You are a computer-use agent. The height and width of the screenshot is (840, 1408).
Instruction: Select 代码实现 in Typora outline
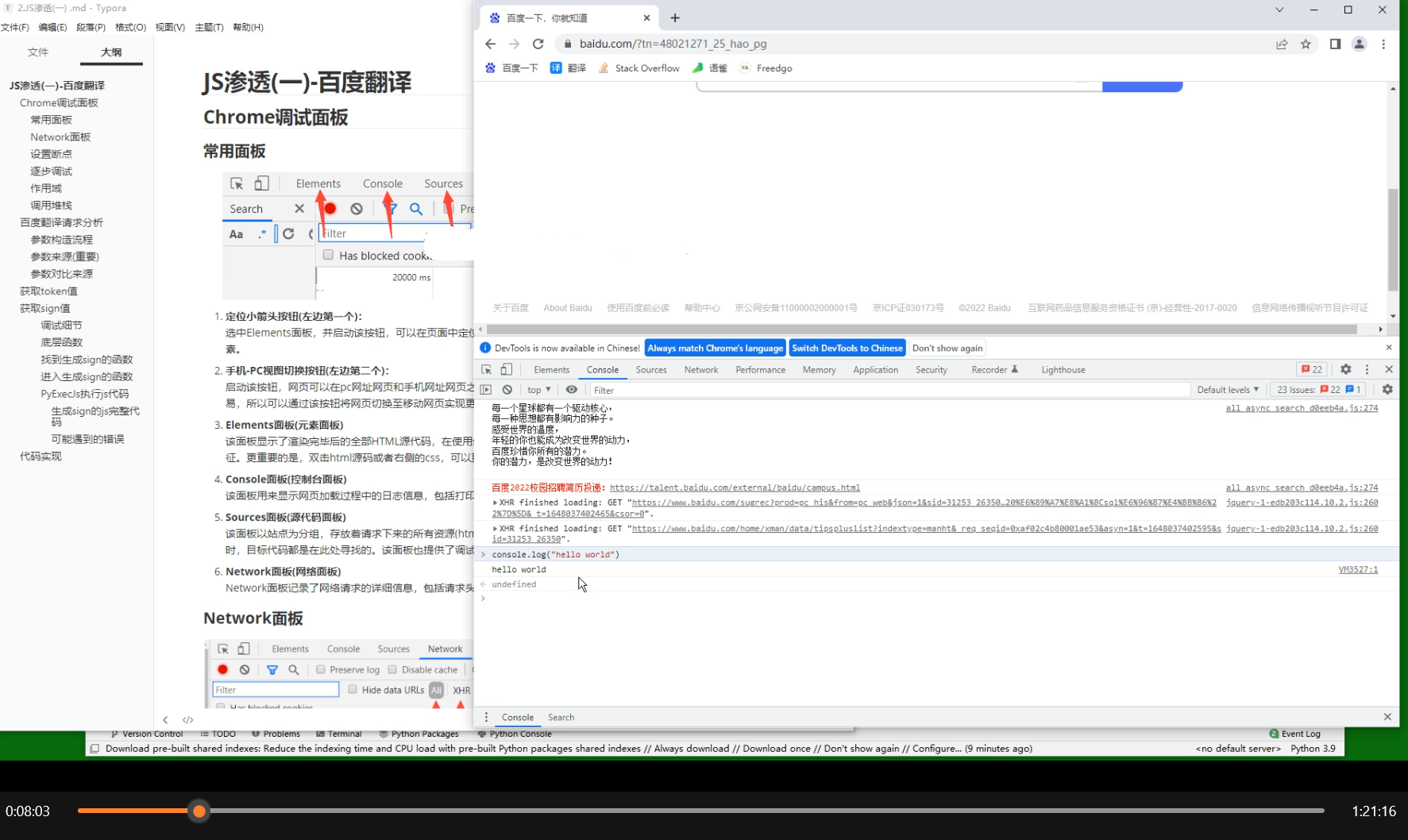(41, 456)
